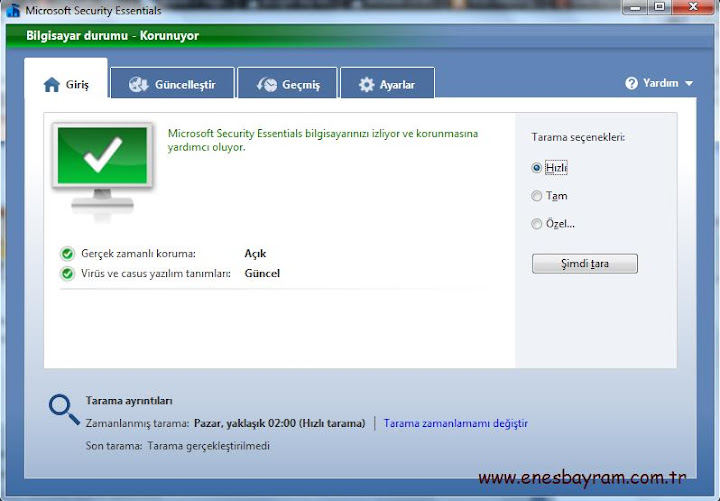Click the Microsoft Security Essentials title bar icon
The image size is (720, 501).
(13, 10)
